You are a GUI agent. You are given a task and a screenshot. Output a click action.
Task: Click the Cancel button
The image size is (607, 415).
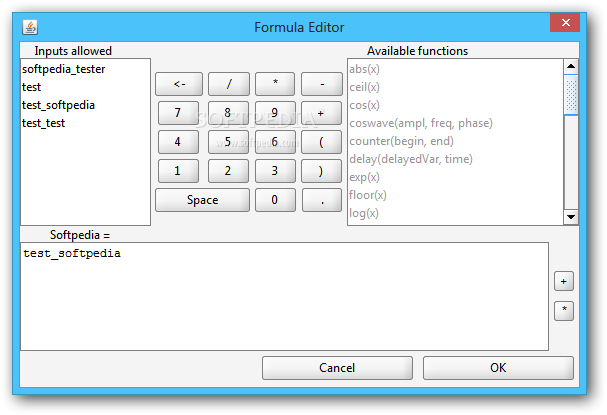tap(337, 368)
